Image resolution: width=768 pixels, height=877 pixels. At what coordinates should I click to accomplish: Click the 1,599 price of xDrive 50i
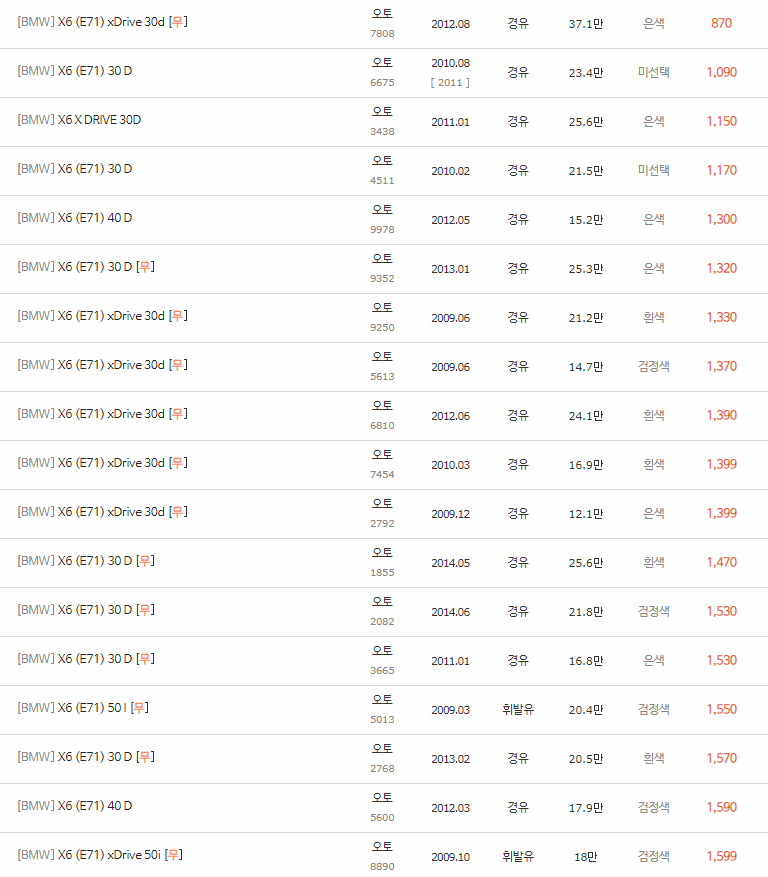click(x=722, y=856)
